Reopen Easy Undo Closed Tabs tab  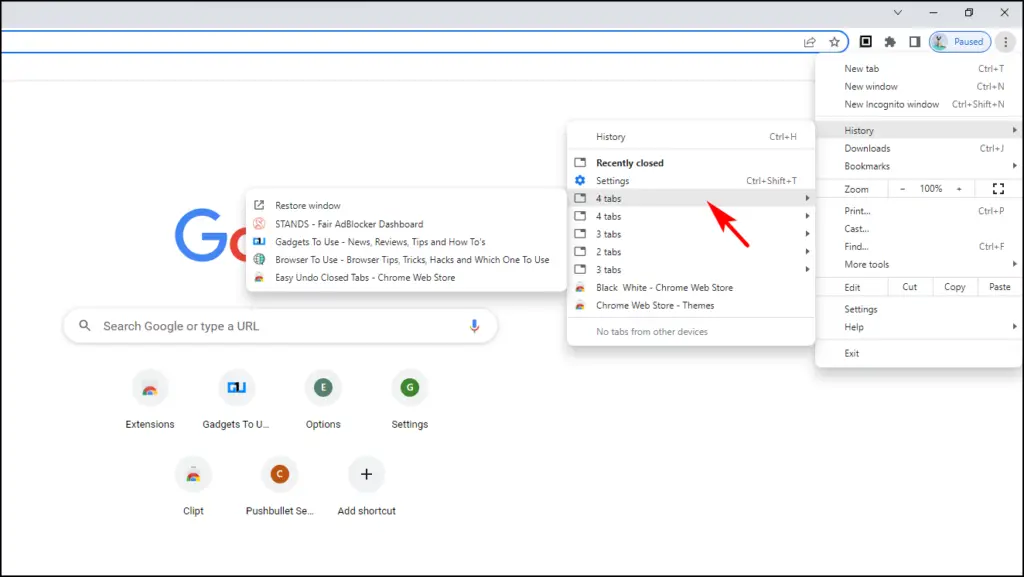coord(406,277)
